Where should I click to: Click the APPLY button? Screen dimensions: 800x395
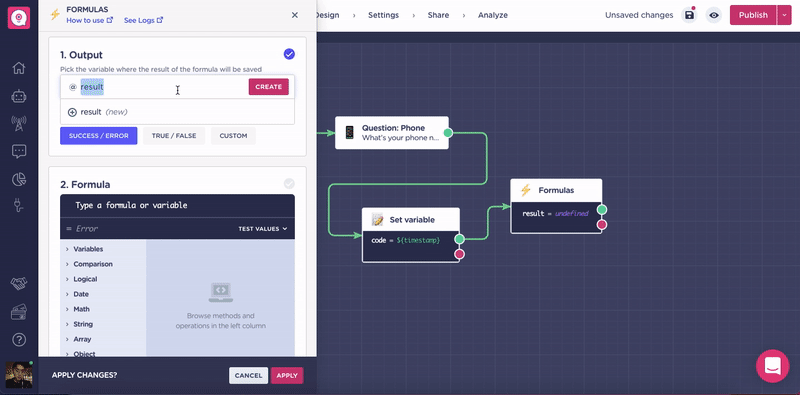pos(287,376)
